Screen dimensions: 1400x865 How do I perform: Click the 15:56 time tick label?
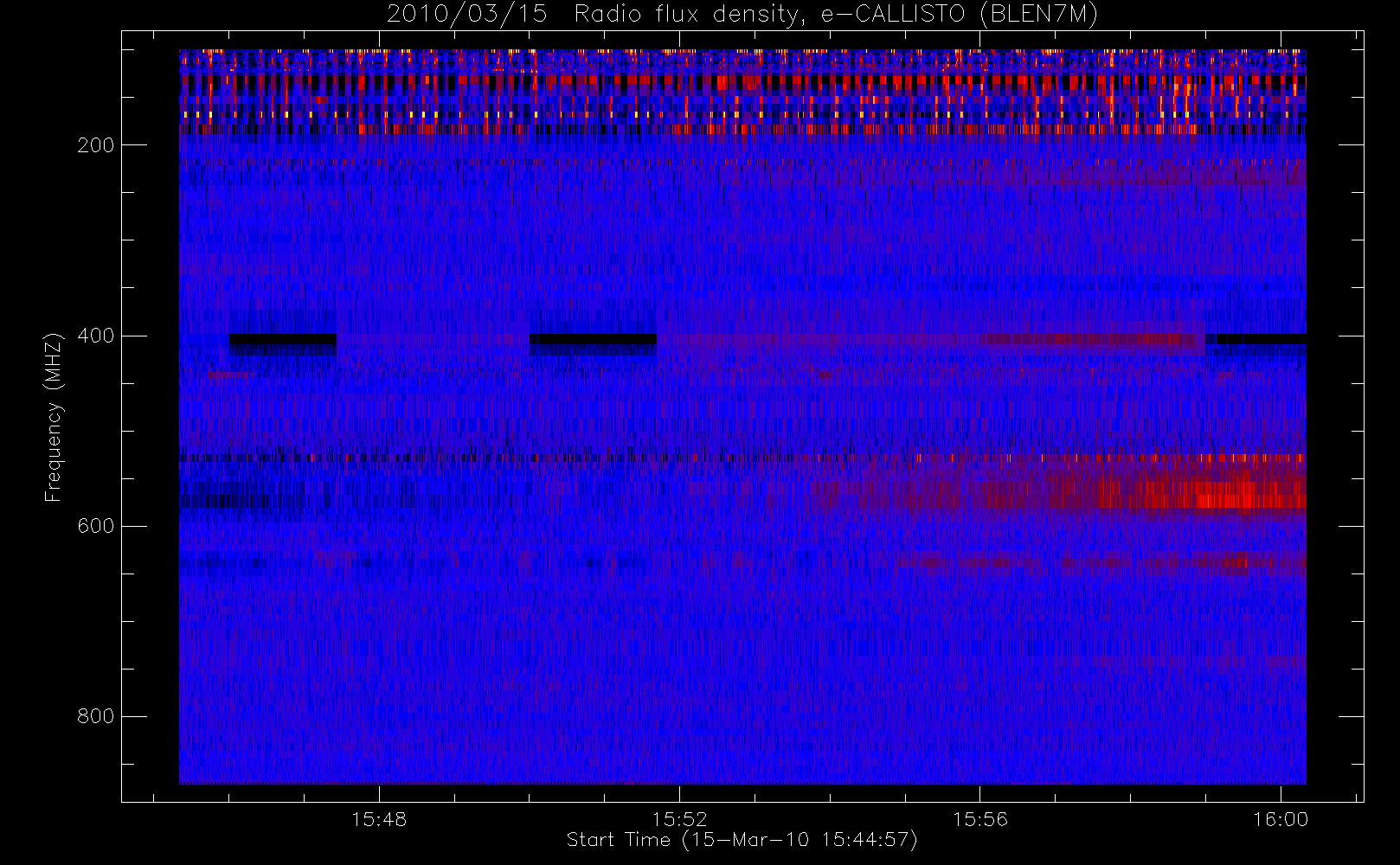coord(980,819)
